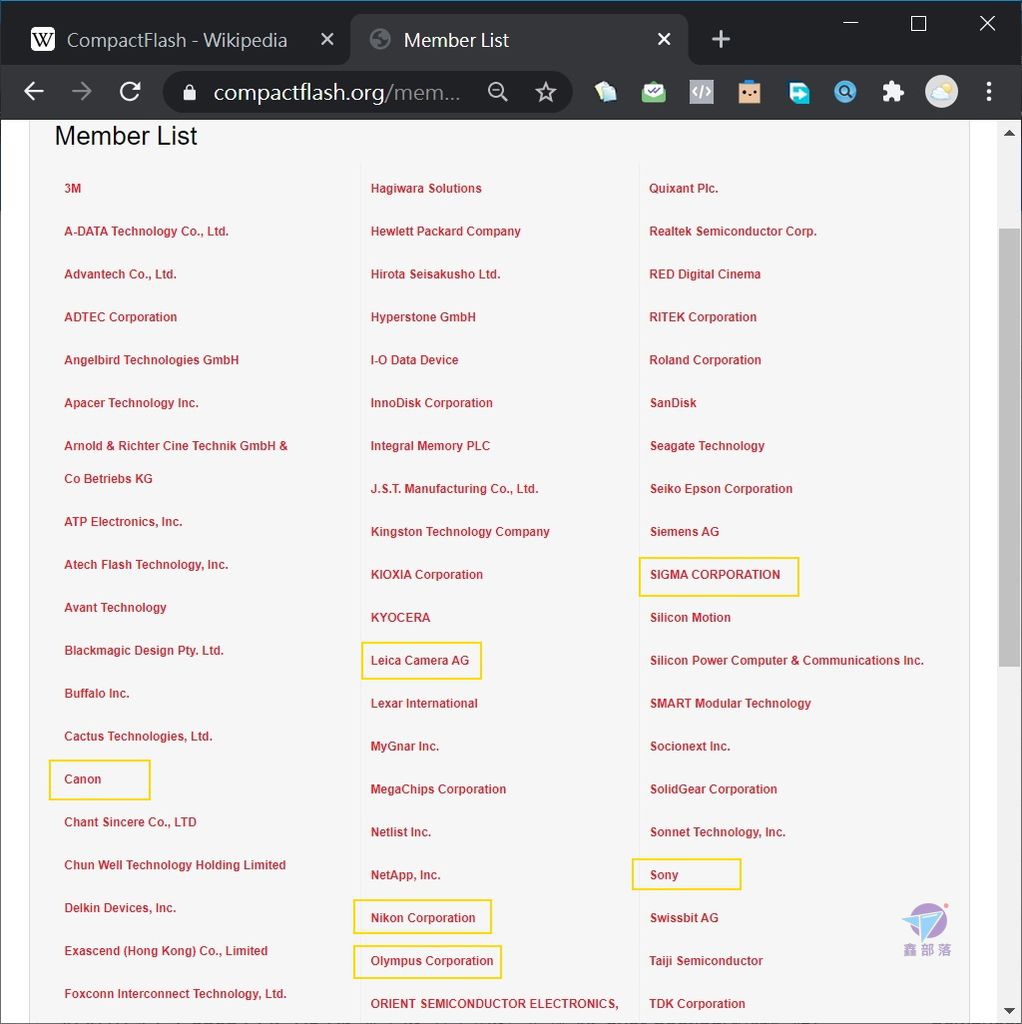
Task: Open the Extensions puzzle piece menu
Action: (893, 92)
